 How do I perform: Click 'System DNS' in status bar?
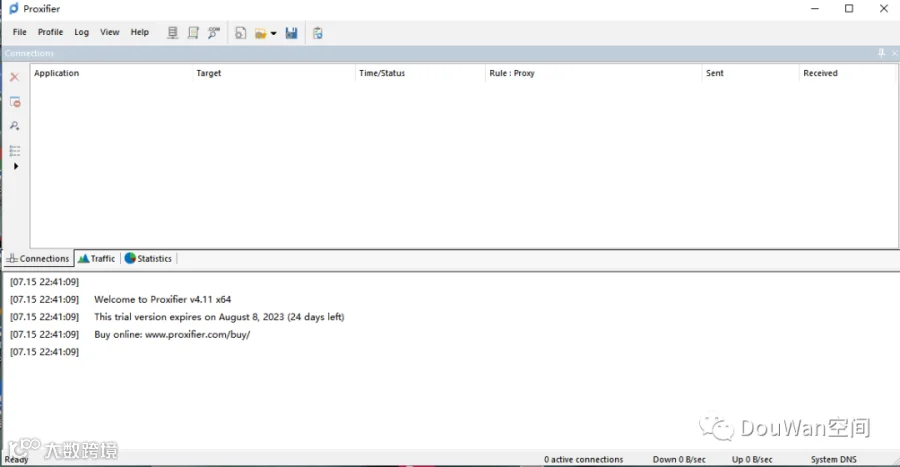click(833, 460)
